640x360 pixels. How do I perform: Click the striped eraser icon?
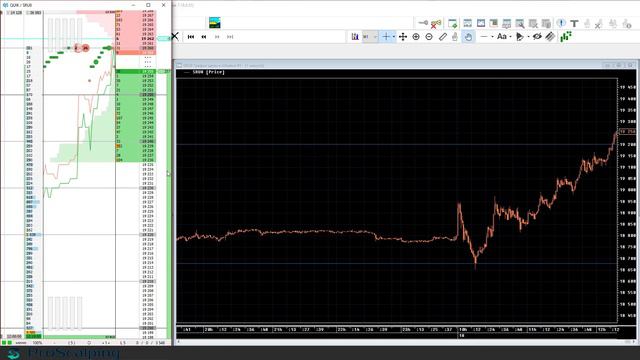550,37
